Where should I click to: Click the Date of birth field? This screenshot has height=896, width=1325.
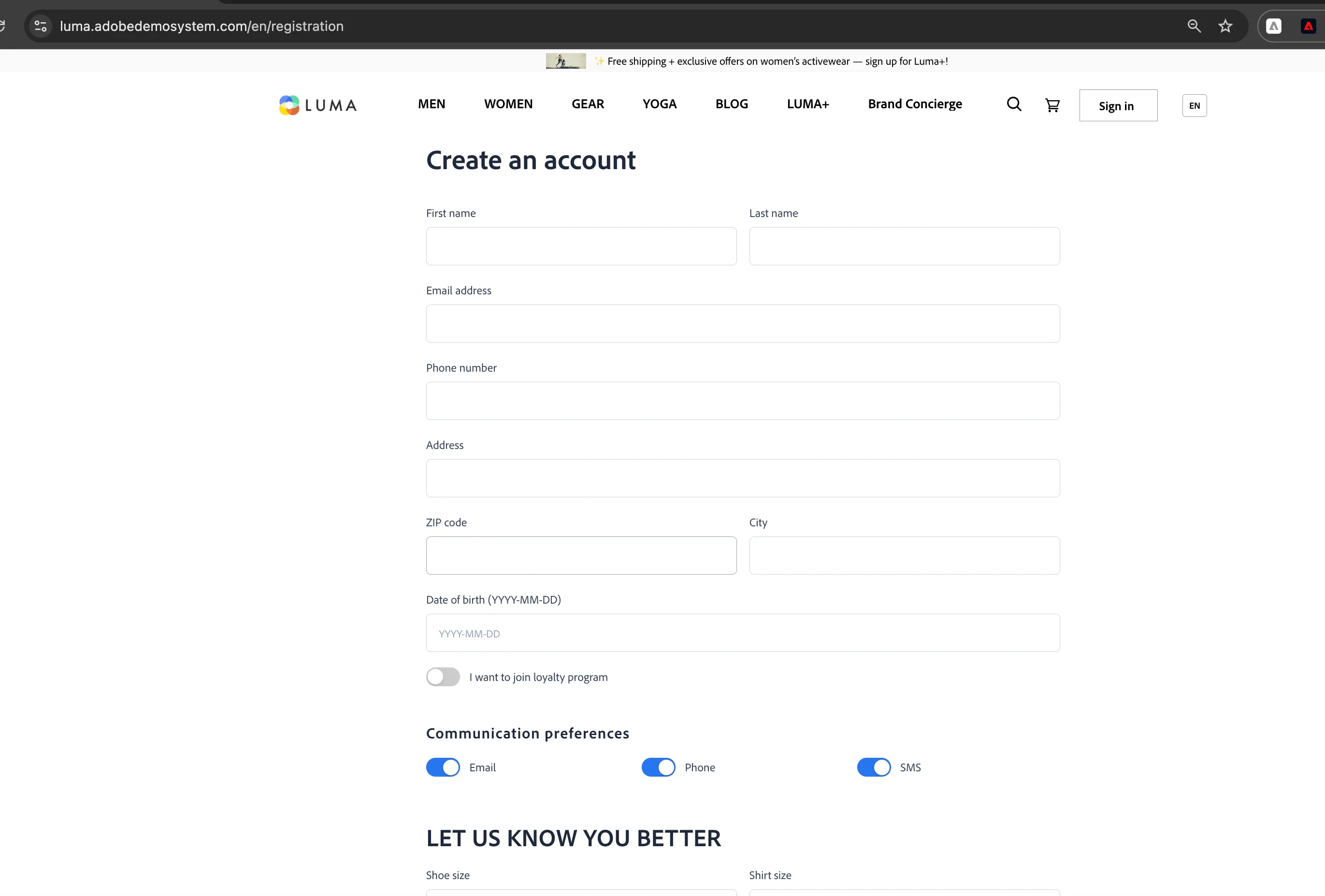coord(743,633)
